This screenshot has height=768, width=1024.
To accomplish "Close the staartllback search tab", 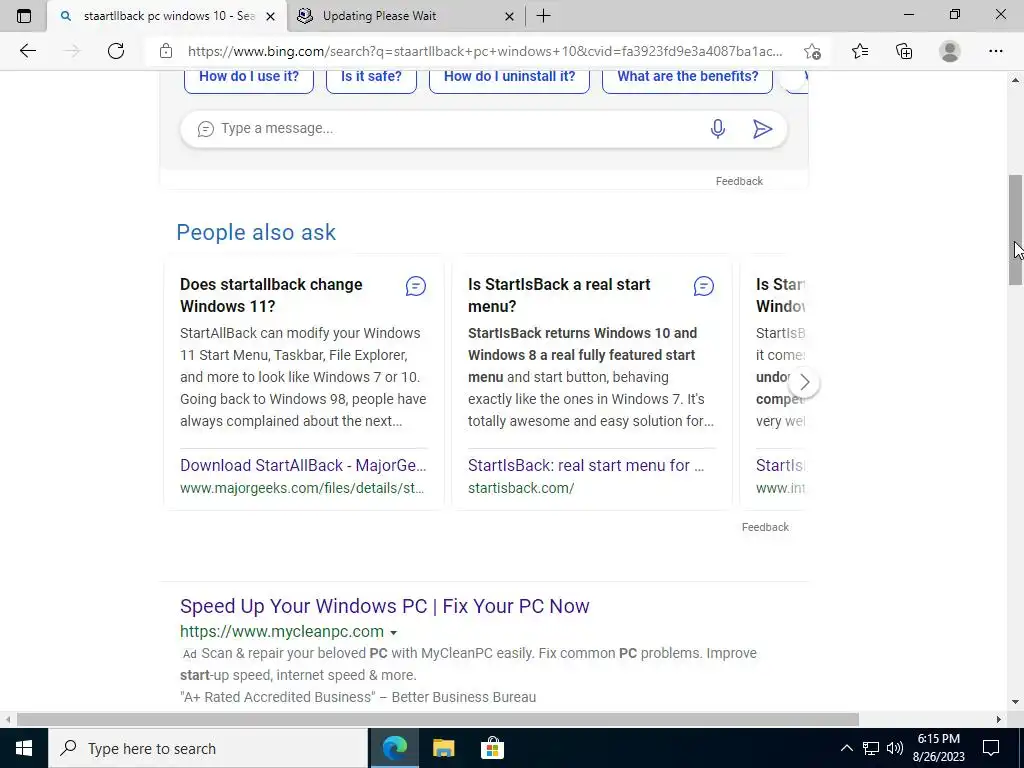I will pyautogui.click(x=270, y=16).
